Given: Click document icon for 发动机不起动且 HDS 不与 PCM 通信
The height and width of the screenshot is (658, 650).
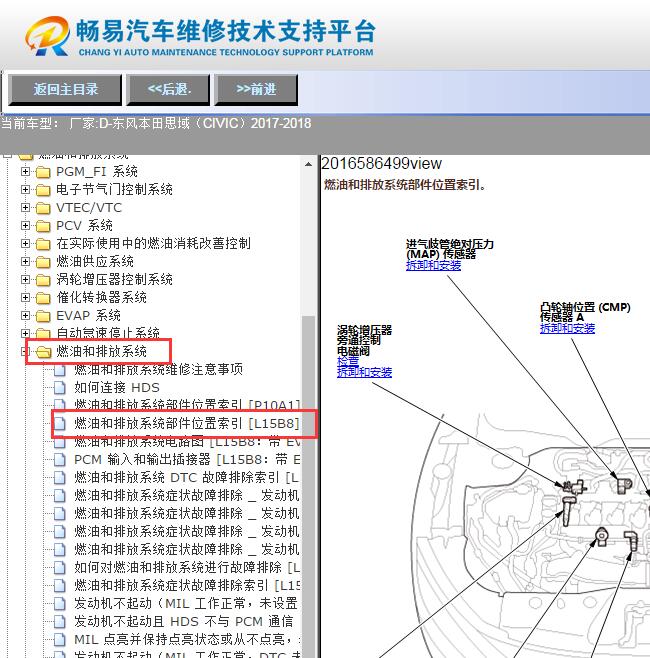Looking at the screenshot, I should (x=60, y=622).
